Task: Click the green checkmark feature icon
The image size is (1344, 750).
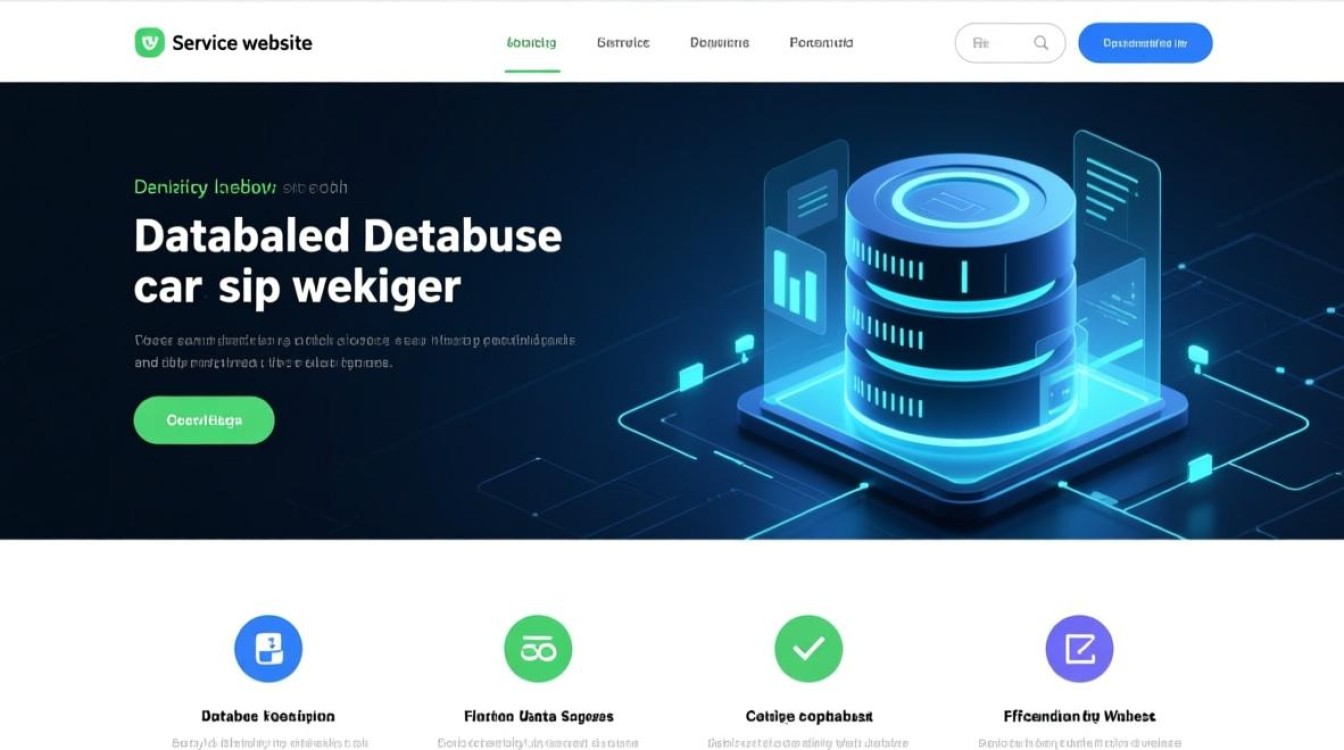Action: pos(808,649)
